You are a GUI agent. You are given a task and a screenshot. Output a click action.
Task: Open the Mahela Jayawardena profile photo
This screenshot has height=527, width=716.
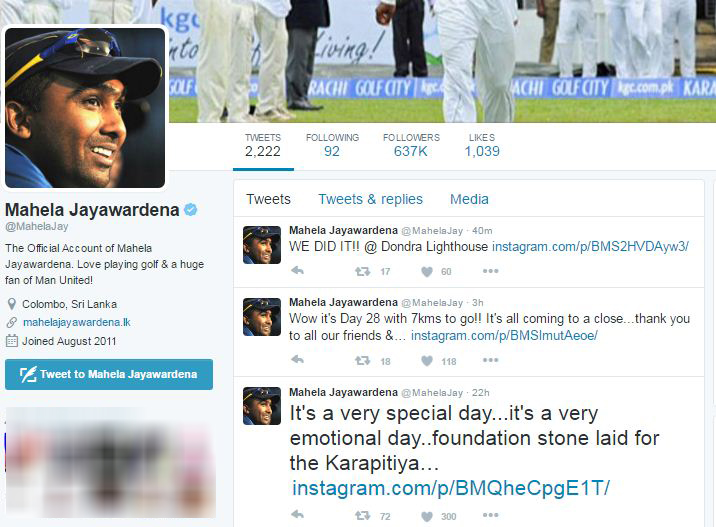(85, 108)
